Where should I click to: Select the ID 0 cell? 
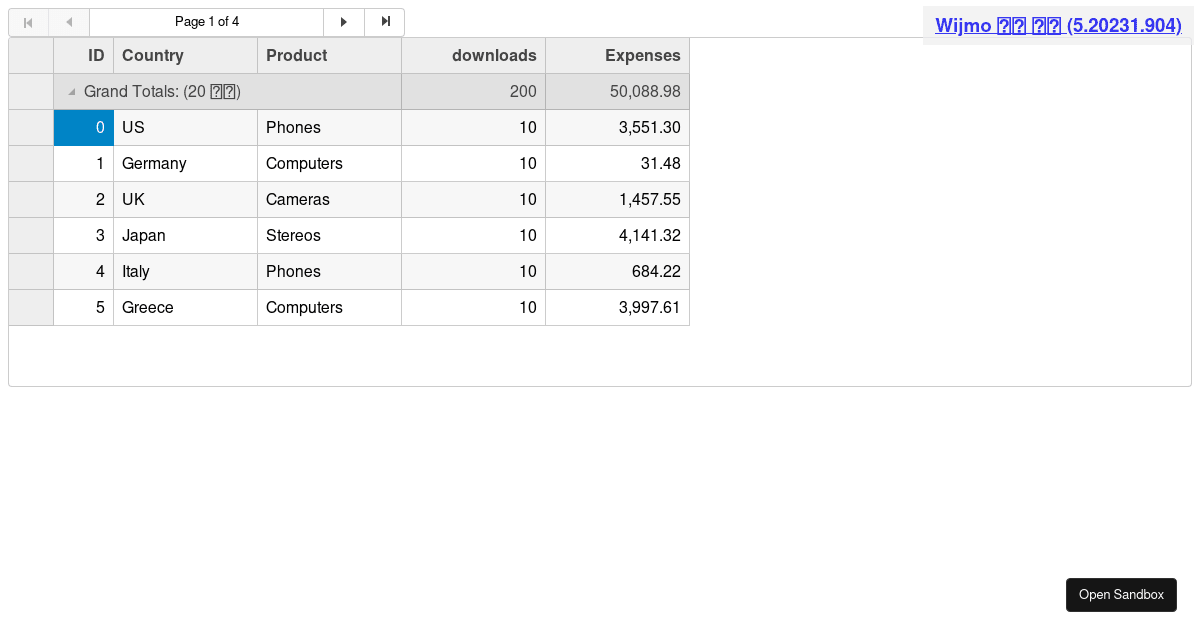84,128
